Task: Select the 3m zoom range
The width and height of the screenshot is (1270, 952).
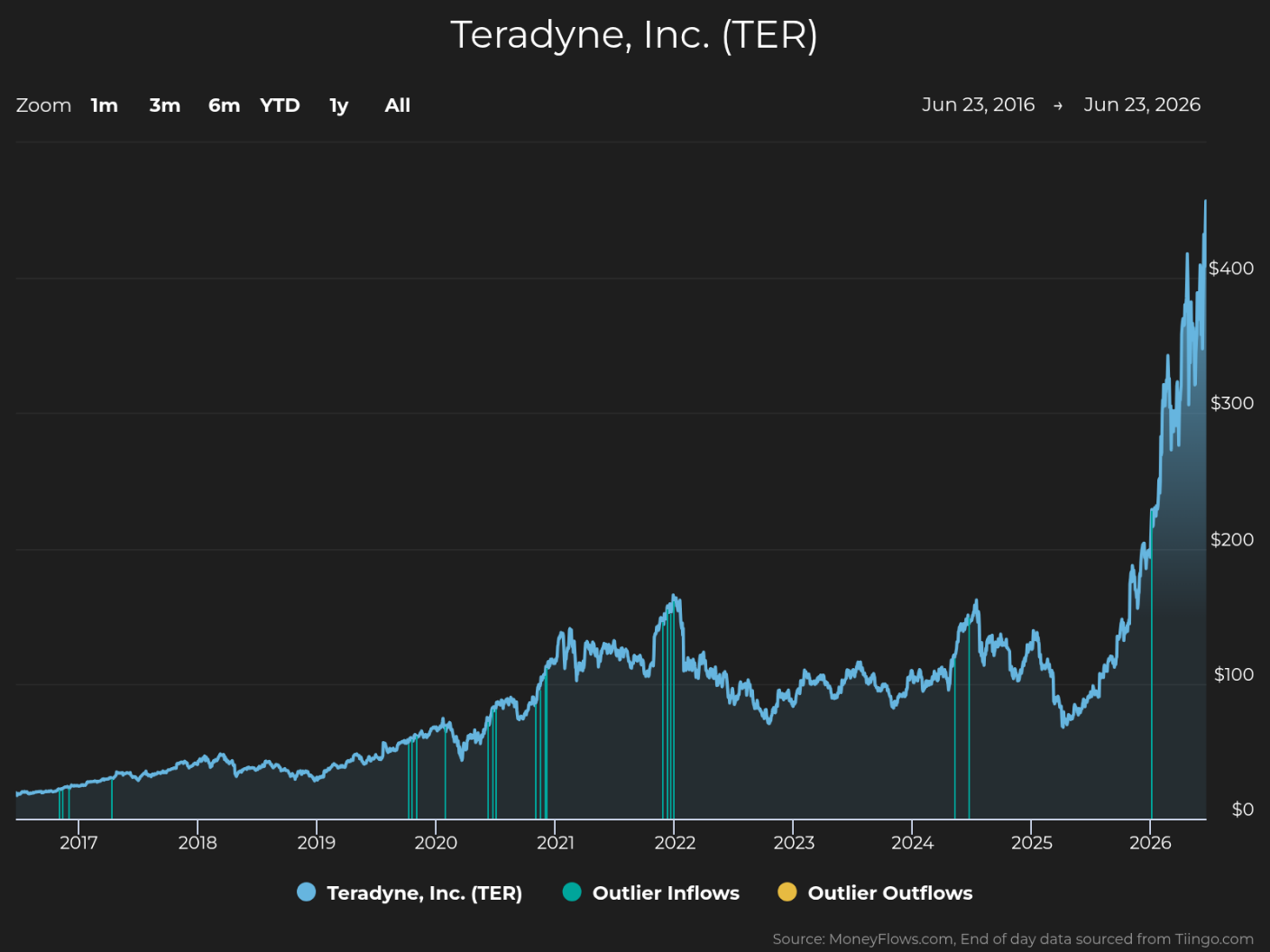Action: pyautogui.click(x=165, y=105)
